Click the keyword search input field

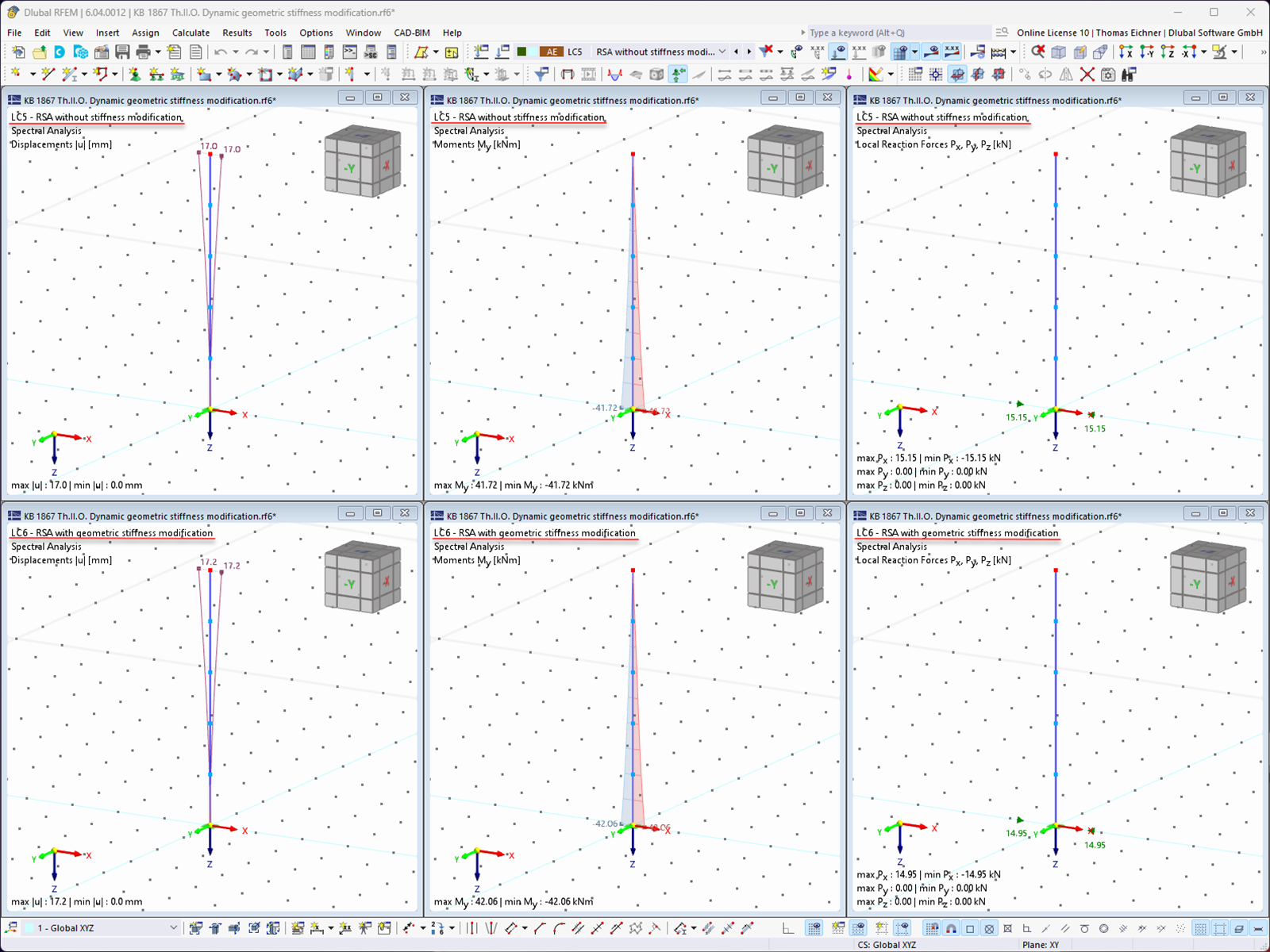[899, 33]
